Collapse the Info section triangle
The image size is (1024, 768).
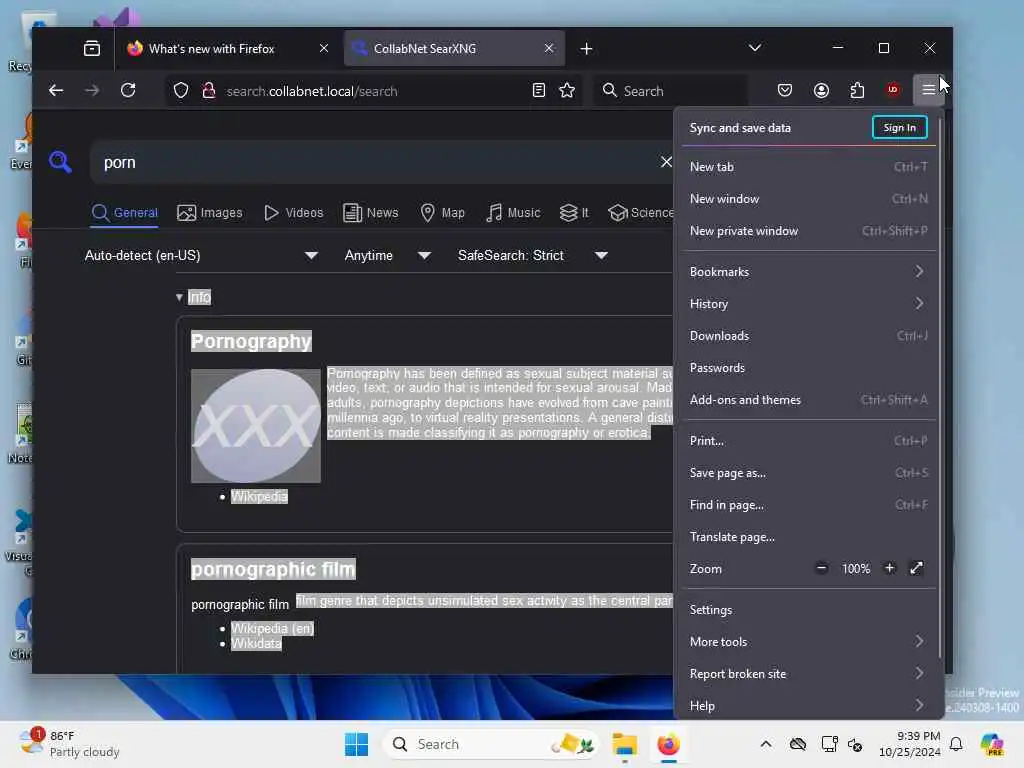coord(179,297)
